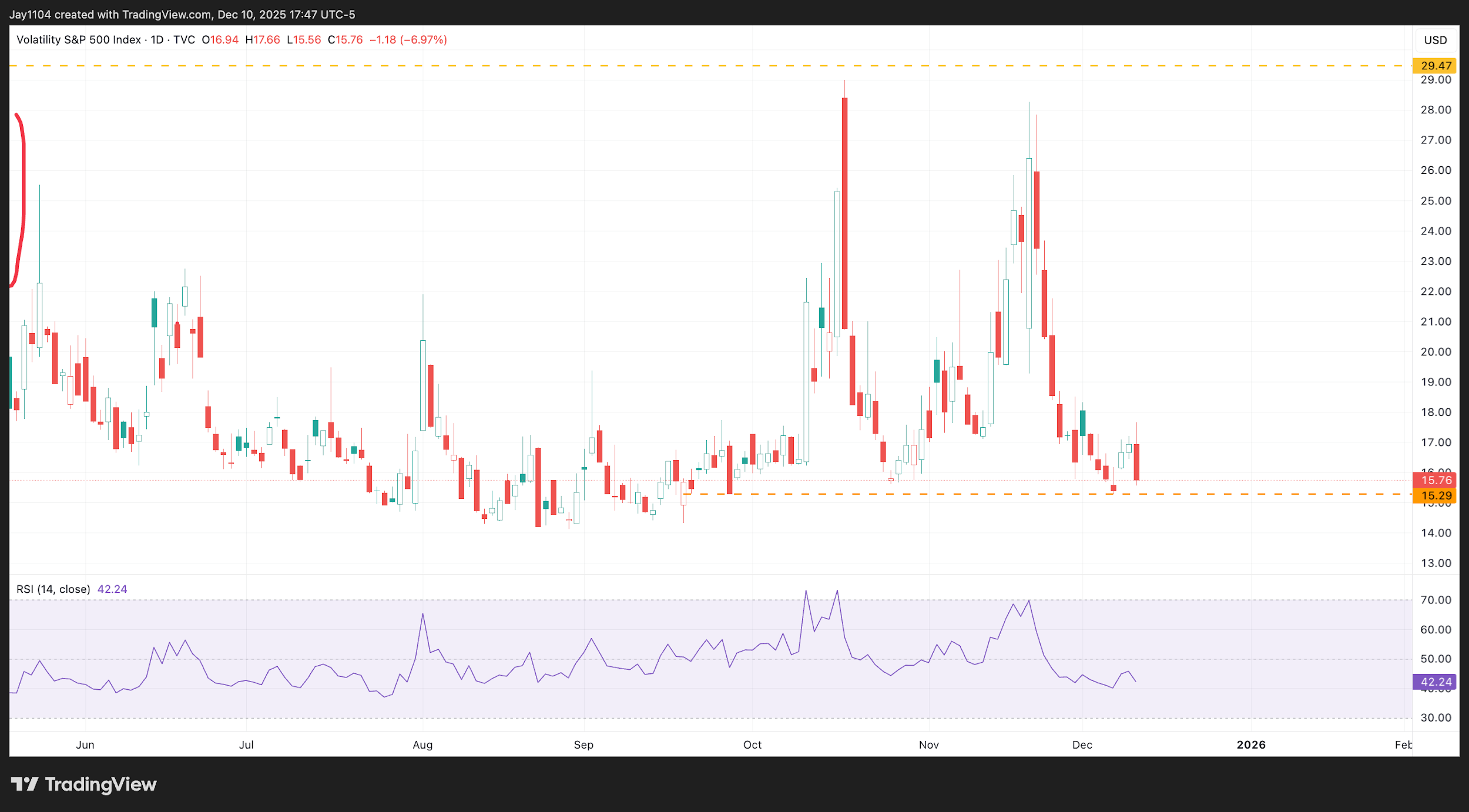Click the 70.00 RSI scale label

click(x=1435, y=600)
